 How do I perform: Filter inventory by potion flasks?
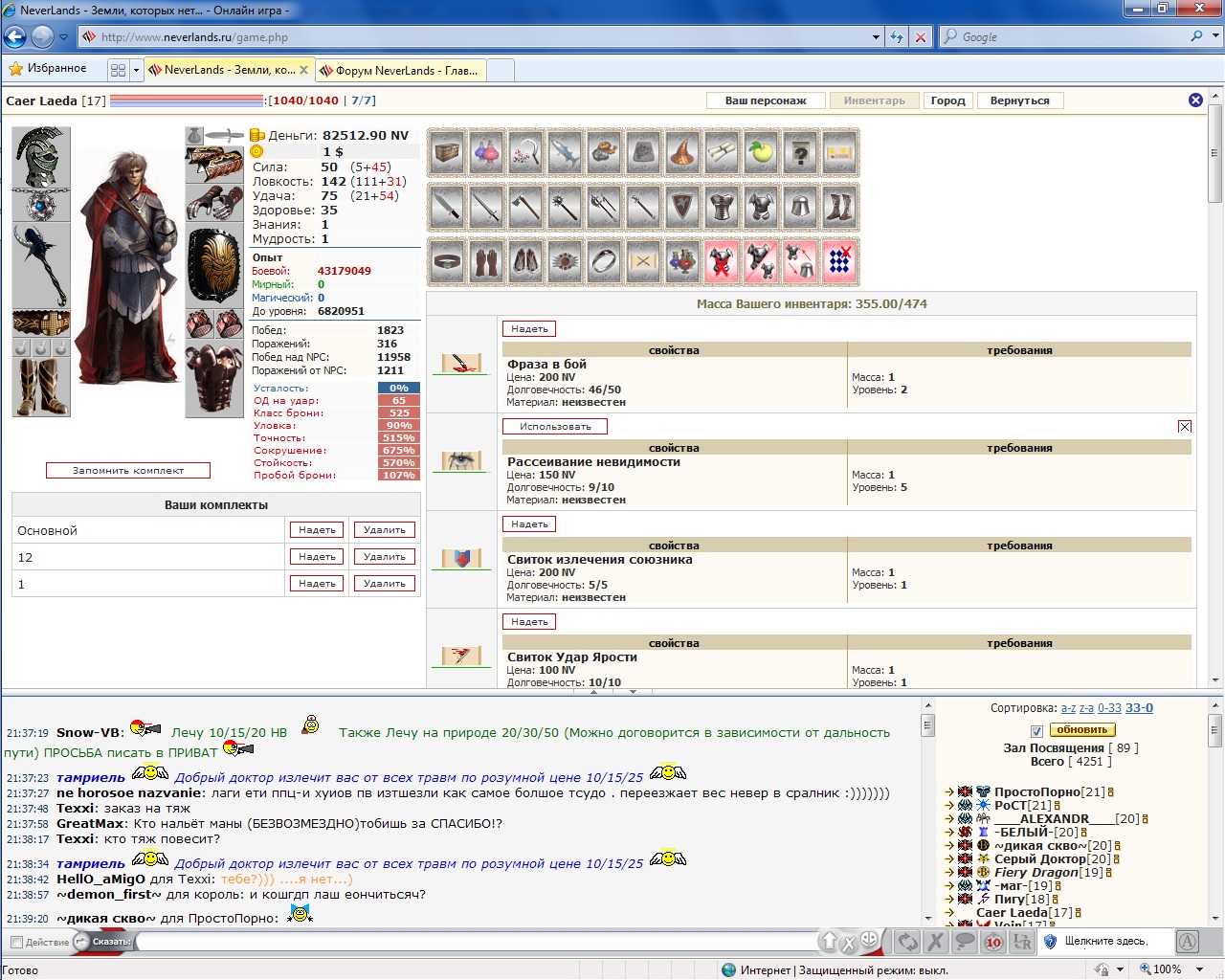click(x=486, y=153)
